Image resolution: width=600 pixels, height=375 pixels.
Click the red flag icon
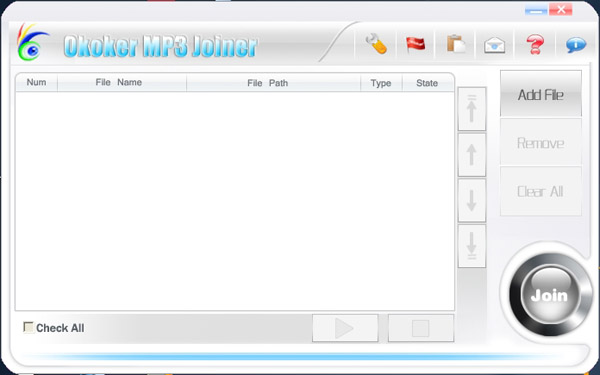pos(416,44)
